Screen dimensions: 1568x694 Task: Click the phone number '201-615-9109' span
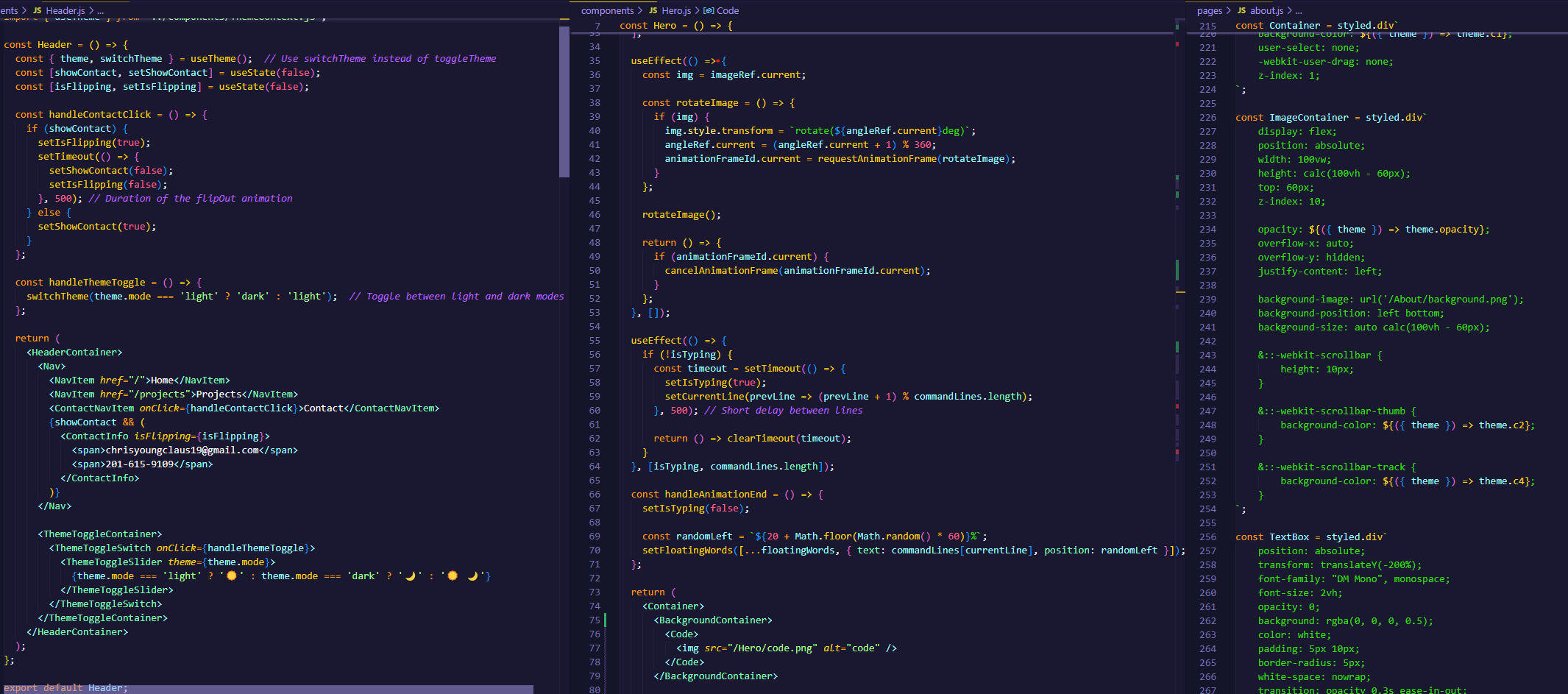point(139,464)
